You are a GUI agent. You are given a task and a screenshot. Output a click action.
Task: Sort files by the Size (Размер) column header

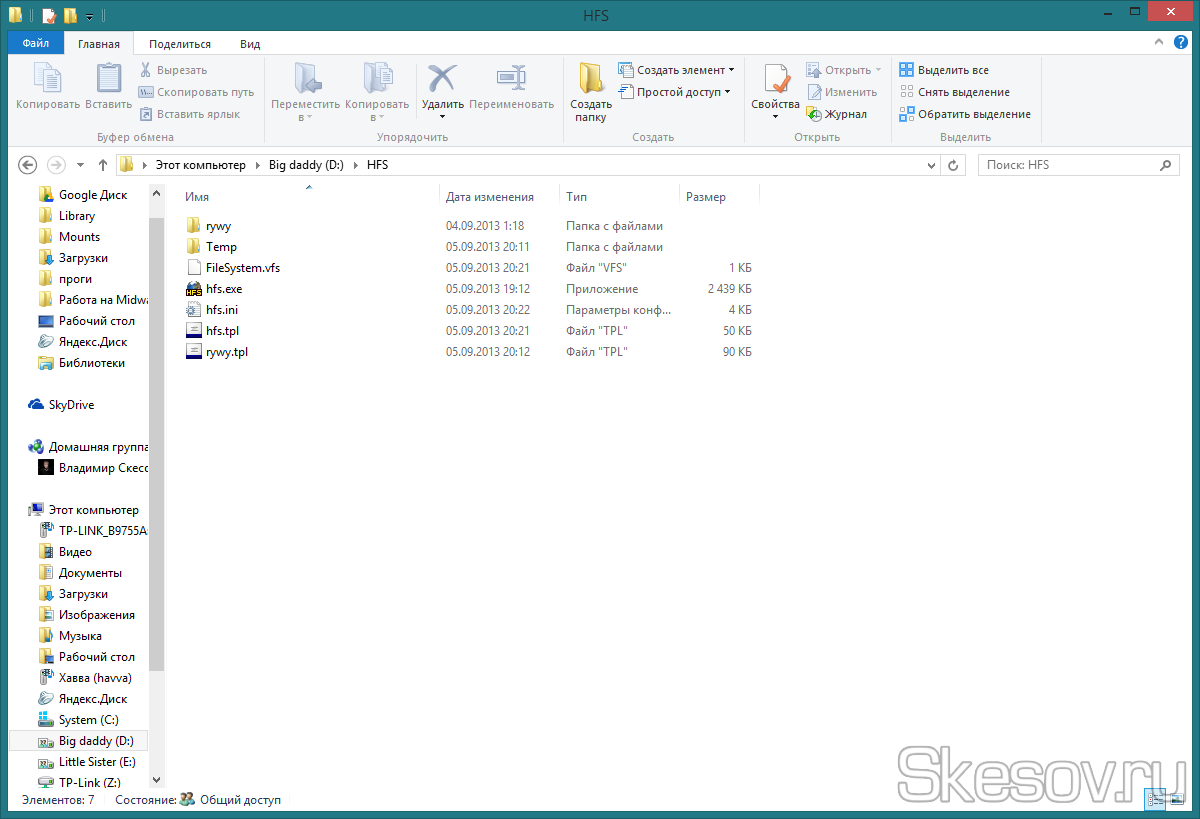click(x=706, y=197)
